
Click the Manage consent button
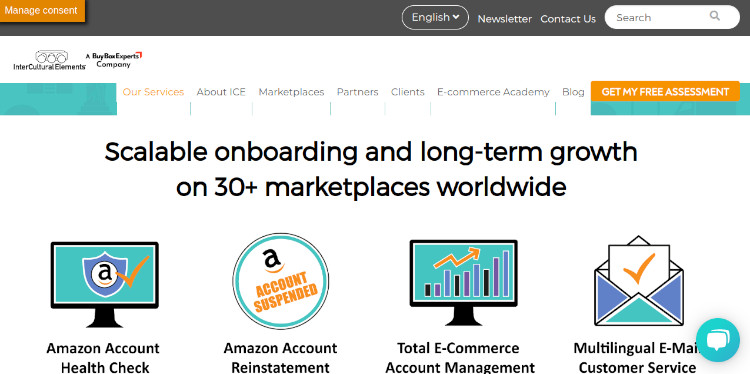[x=42, y=11]
